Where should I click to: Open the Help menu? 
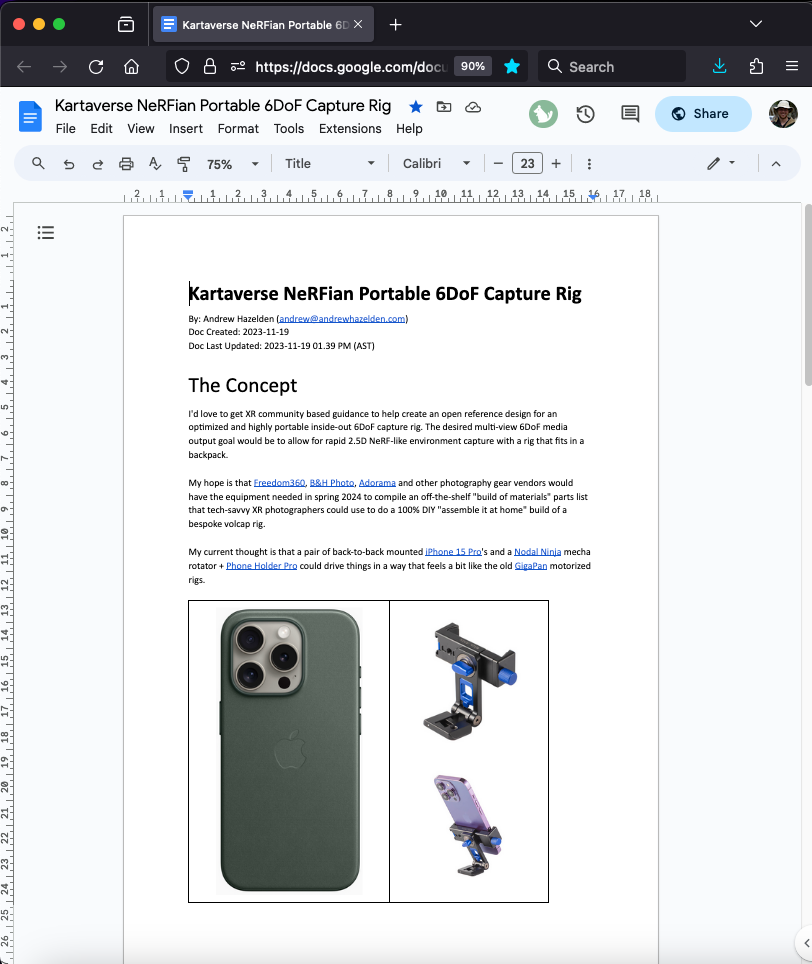tap(409, 128)
